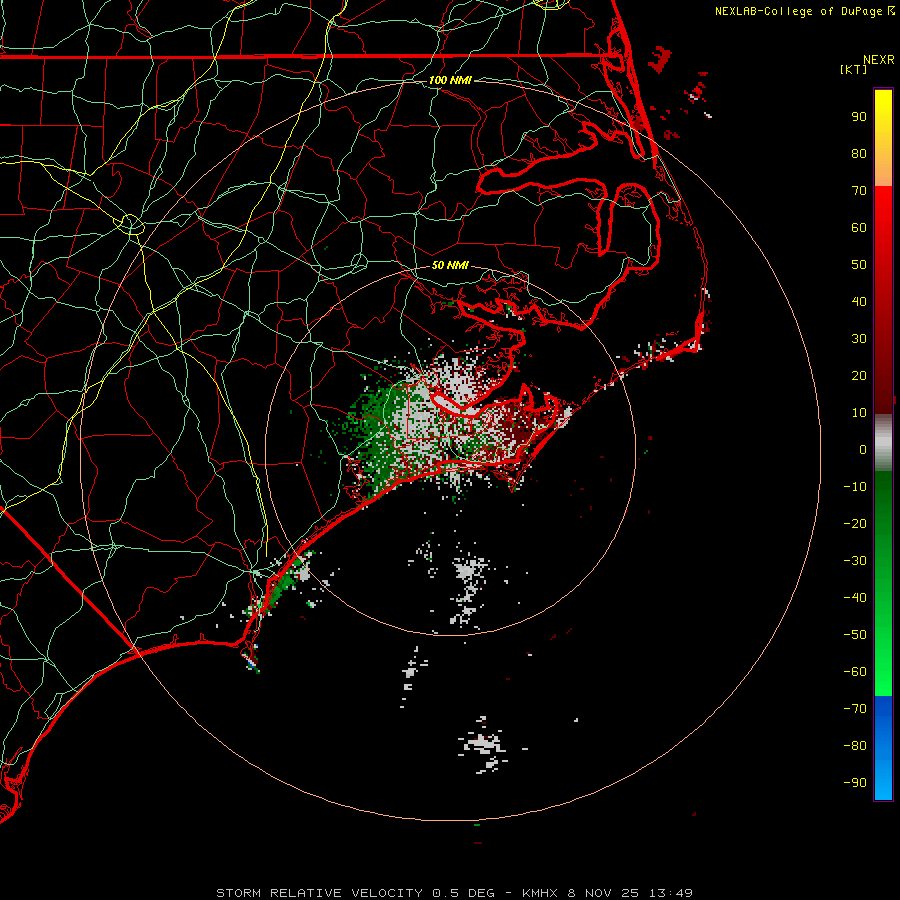Click the [KT] units label
Screen dimensions: 900x900
(x=854, y=69)
